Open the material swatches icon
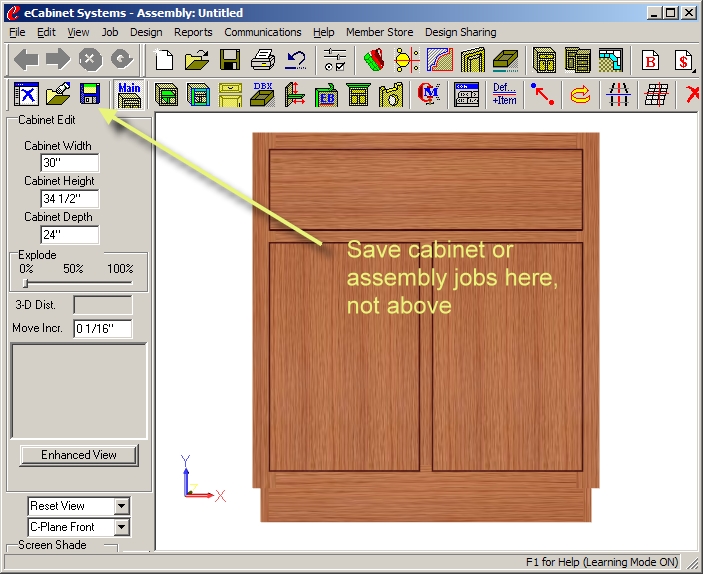The width and height of the screenshot is (703, 574). 375,60
